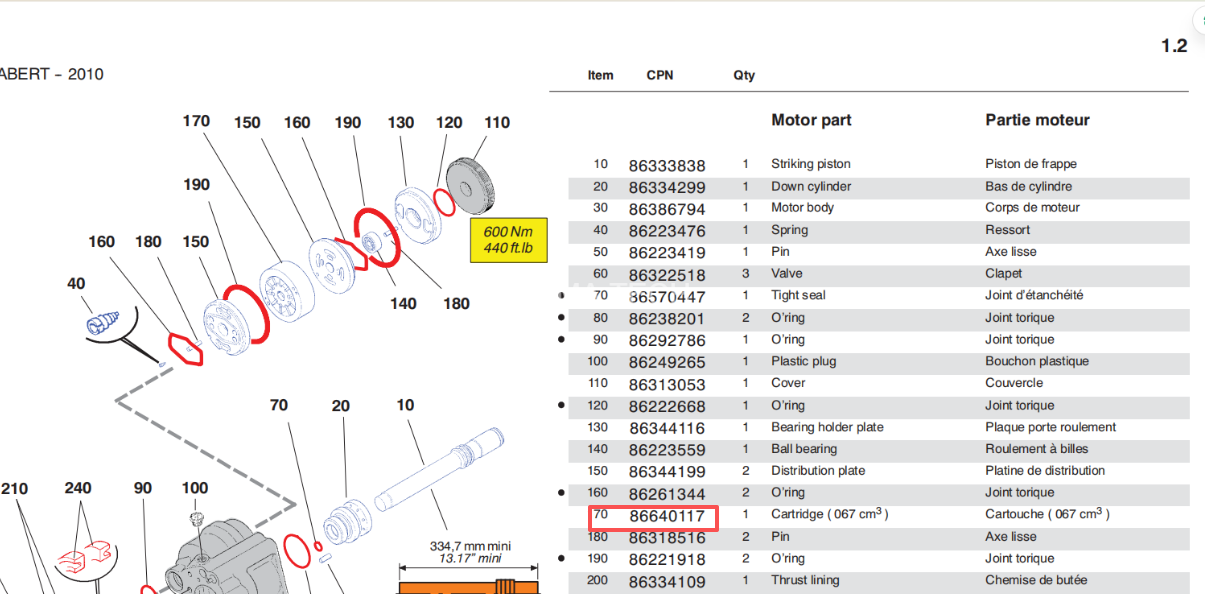Click the Partie moteur section heading
The image size is (1205, 594).
pos(1037,120)
